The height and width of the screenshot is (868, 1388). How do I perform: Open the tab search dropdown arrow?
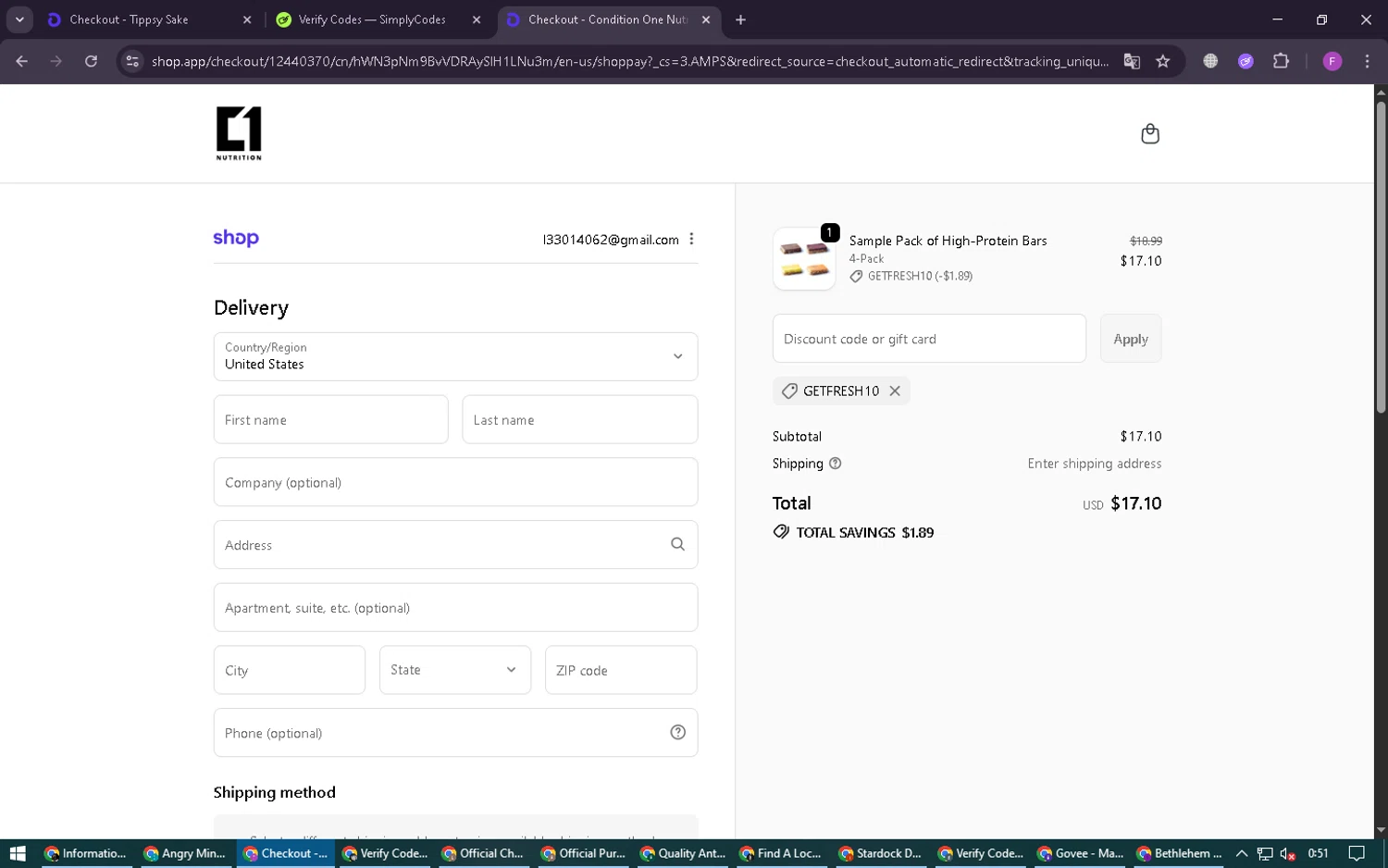coord(19,19)
